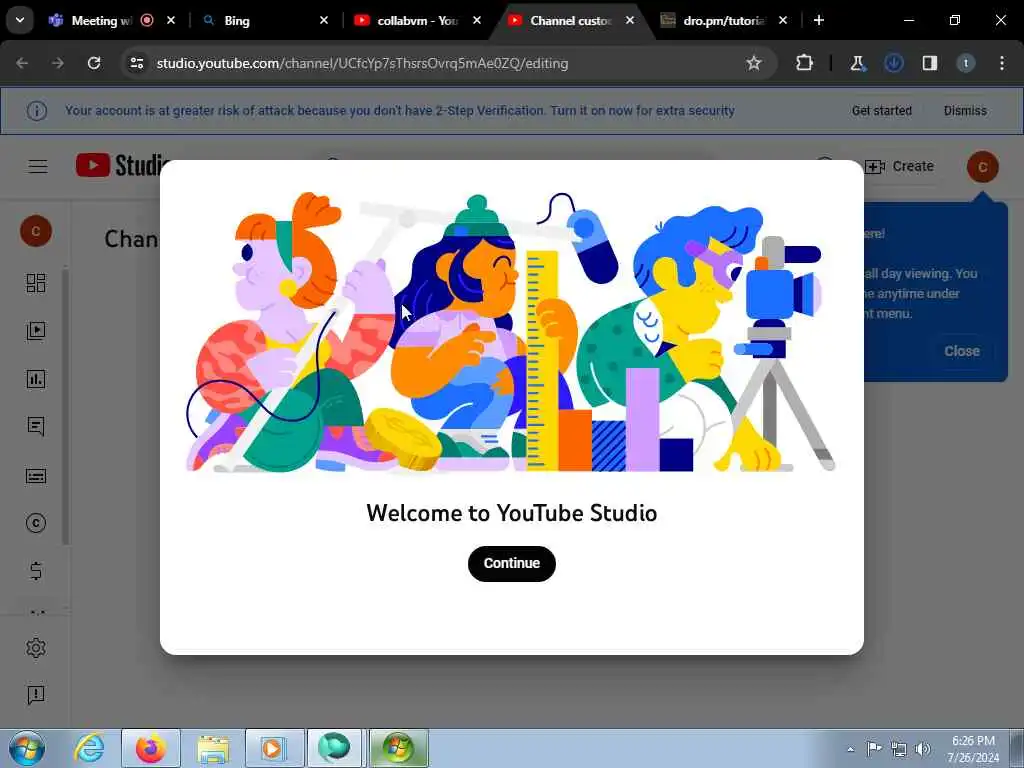Click the studio.youtube.com address bar URL
Viewport: 1024px width, 768px height.
(x=362, y=63)
